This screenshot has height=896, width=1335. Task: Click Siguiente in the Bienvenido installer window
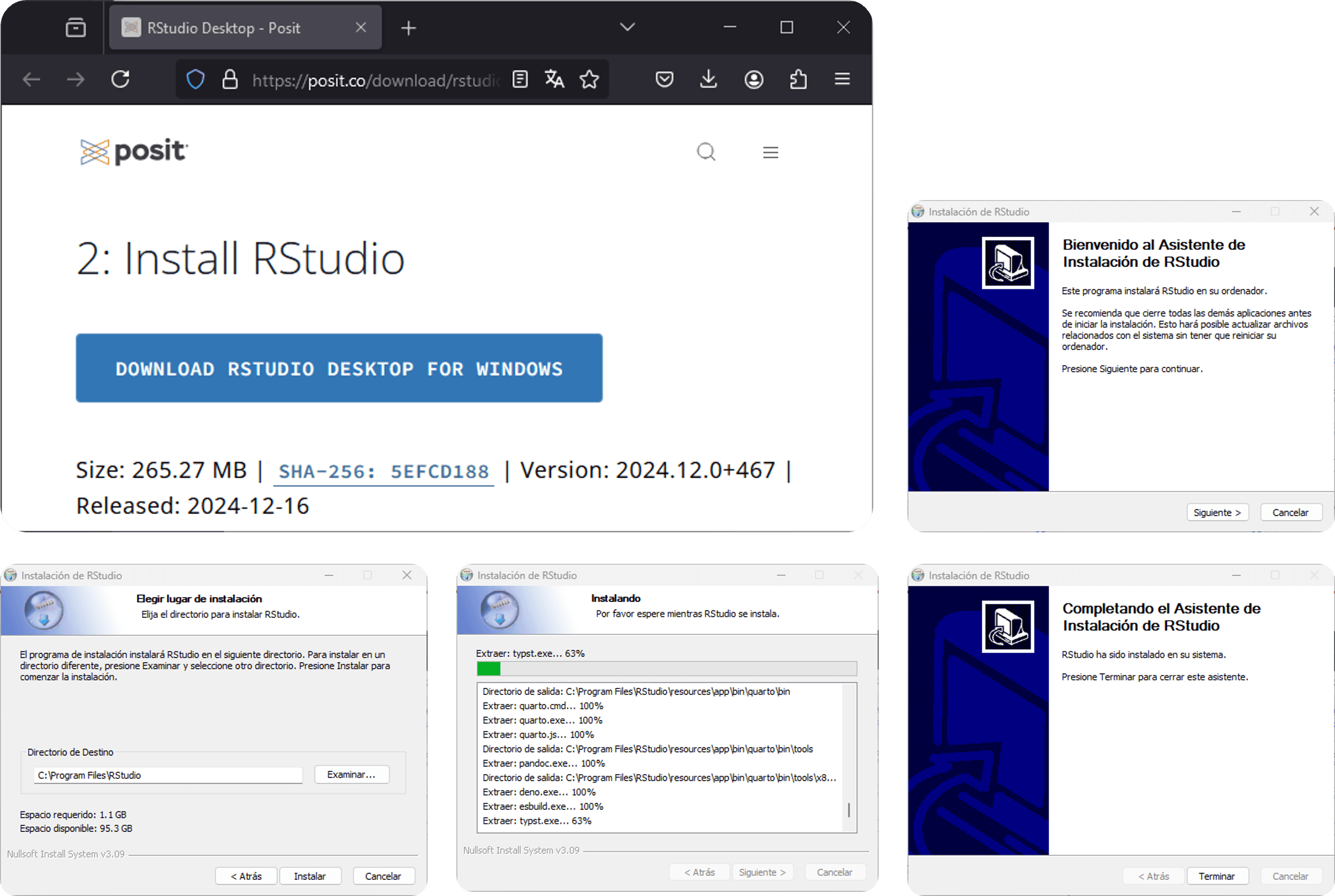coord(1217,512)
